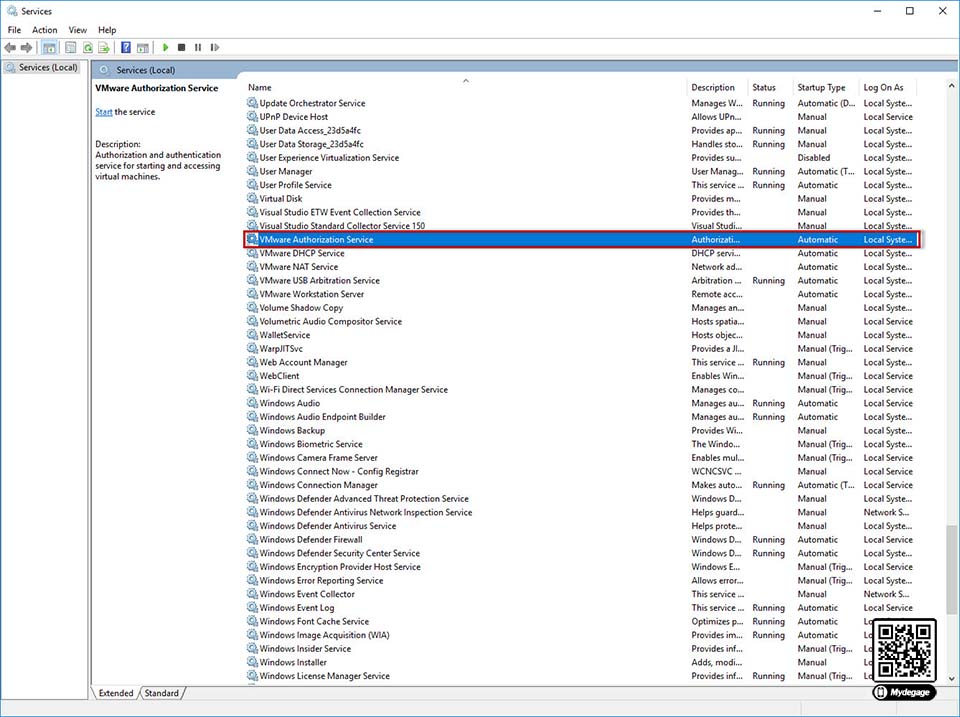Select Windows Audio Endpoint Builder
The width and height of the screenshot is (960, 717).
click(582, 416)
